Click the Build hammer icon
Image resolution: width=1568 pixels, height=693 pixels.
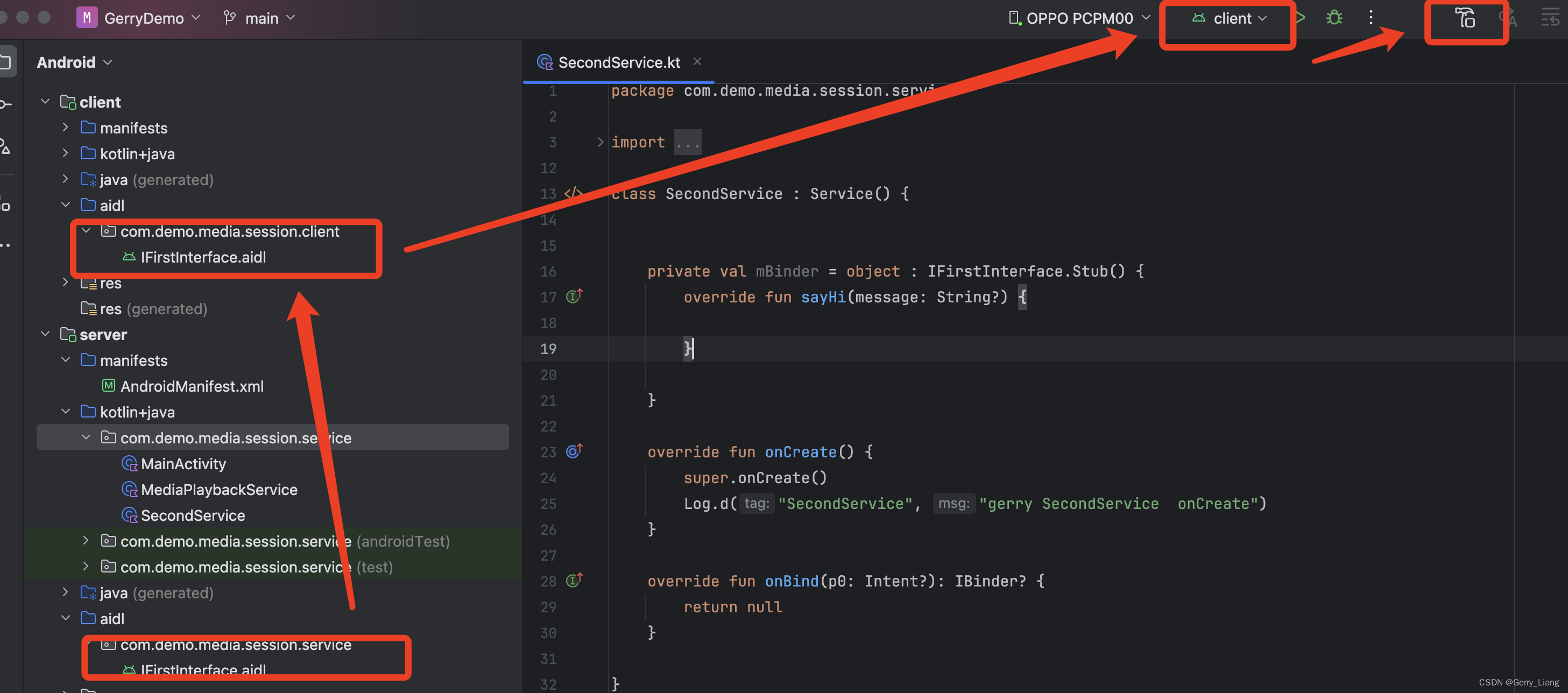(1465, 18)
